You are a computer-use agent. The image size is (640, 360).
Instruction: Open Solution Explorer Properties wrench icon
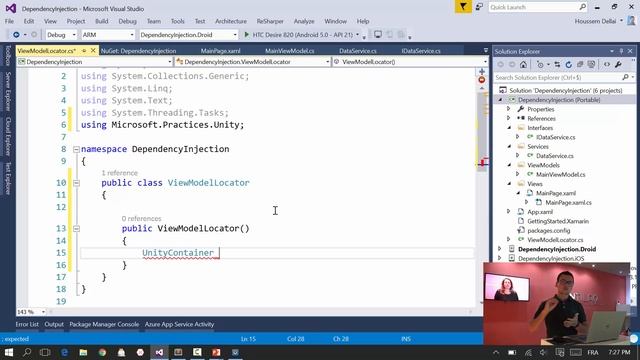coord(618,64)
